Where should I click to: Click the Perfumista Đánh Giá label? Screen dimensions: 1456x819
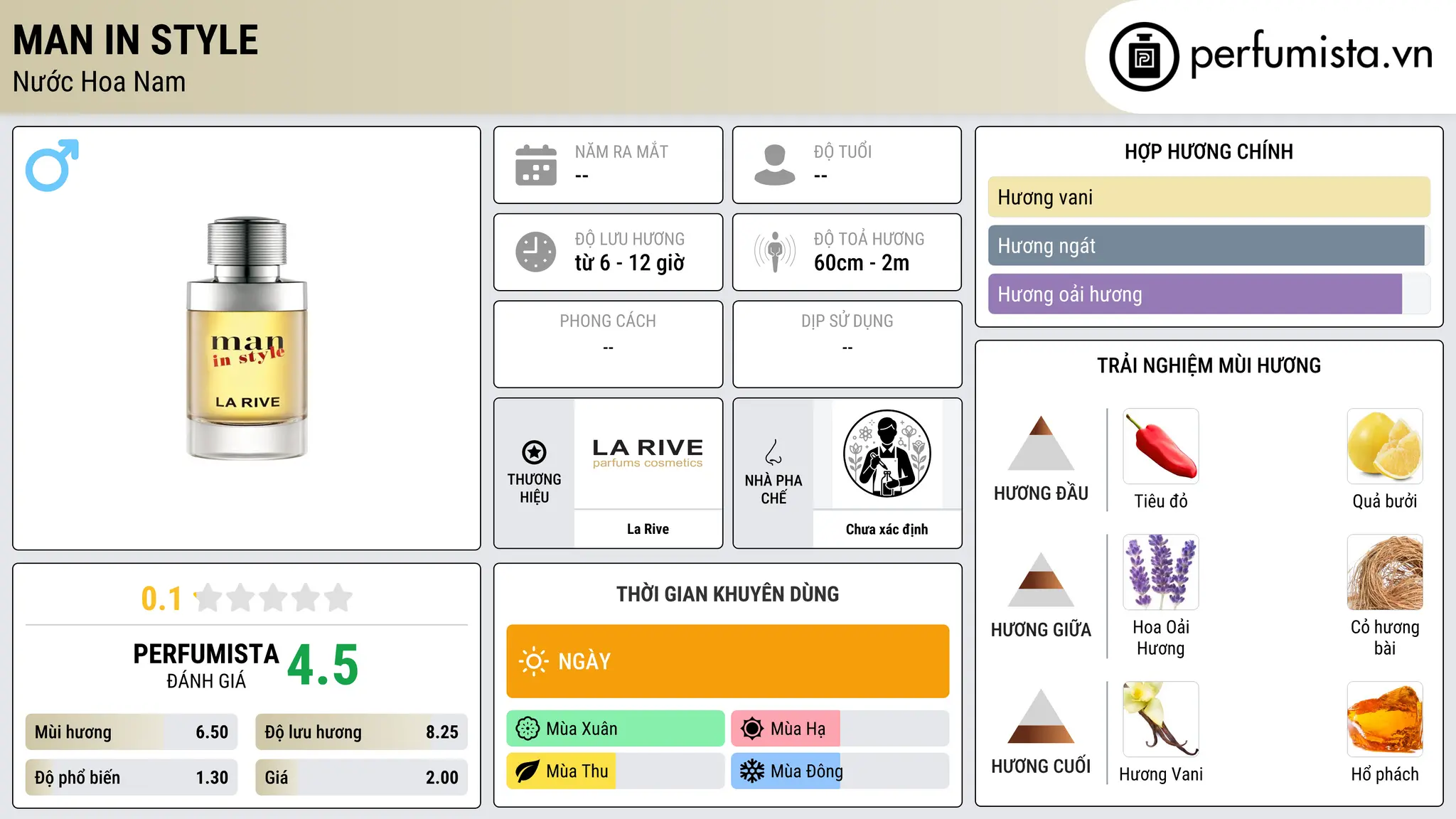click(206, 665)
